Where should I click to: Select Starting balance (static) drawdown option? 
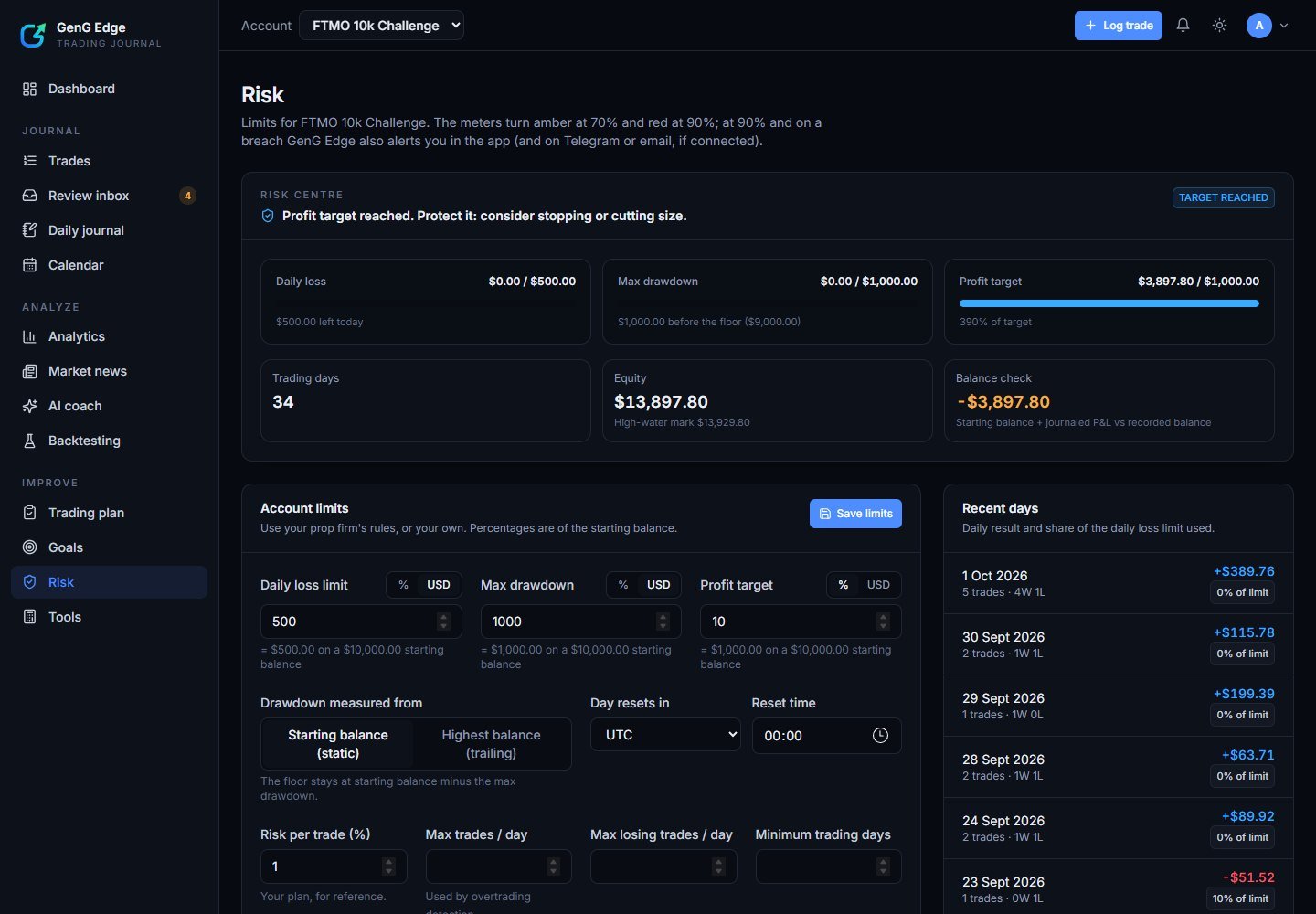pos(338,744)
